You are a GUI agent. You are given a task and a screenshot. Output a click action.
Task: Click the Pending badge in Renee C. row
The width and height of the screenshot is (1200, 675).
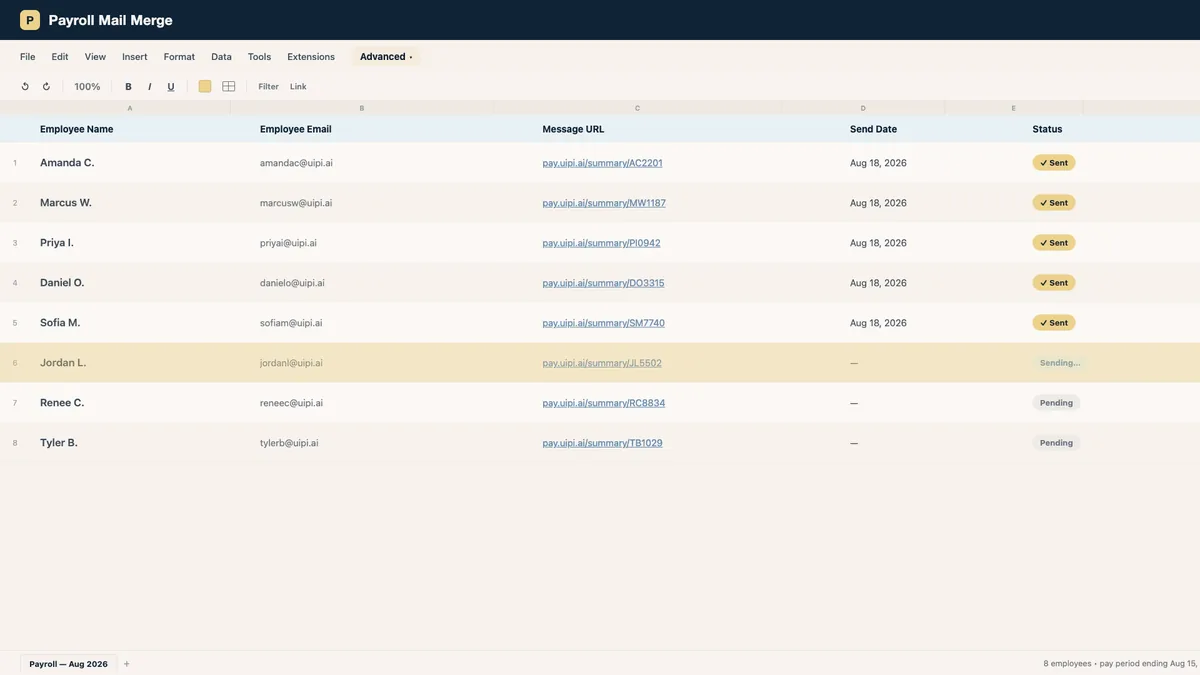(x=1056, y=403)
